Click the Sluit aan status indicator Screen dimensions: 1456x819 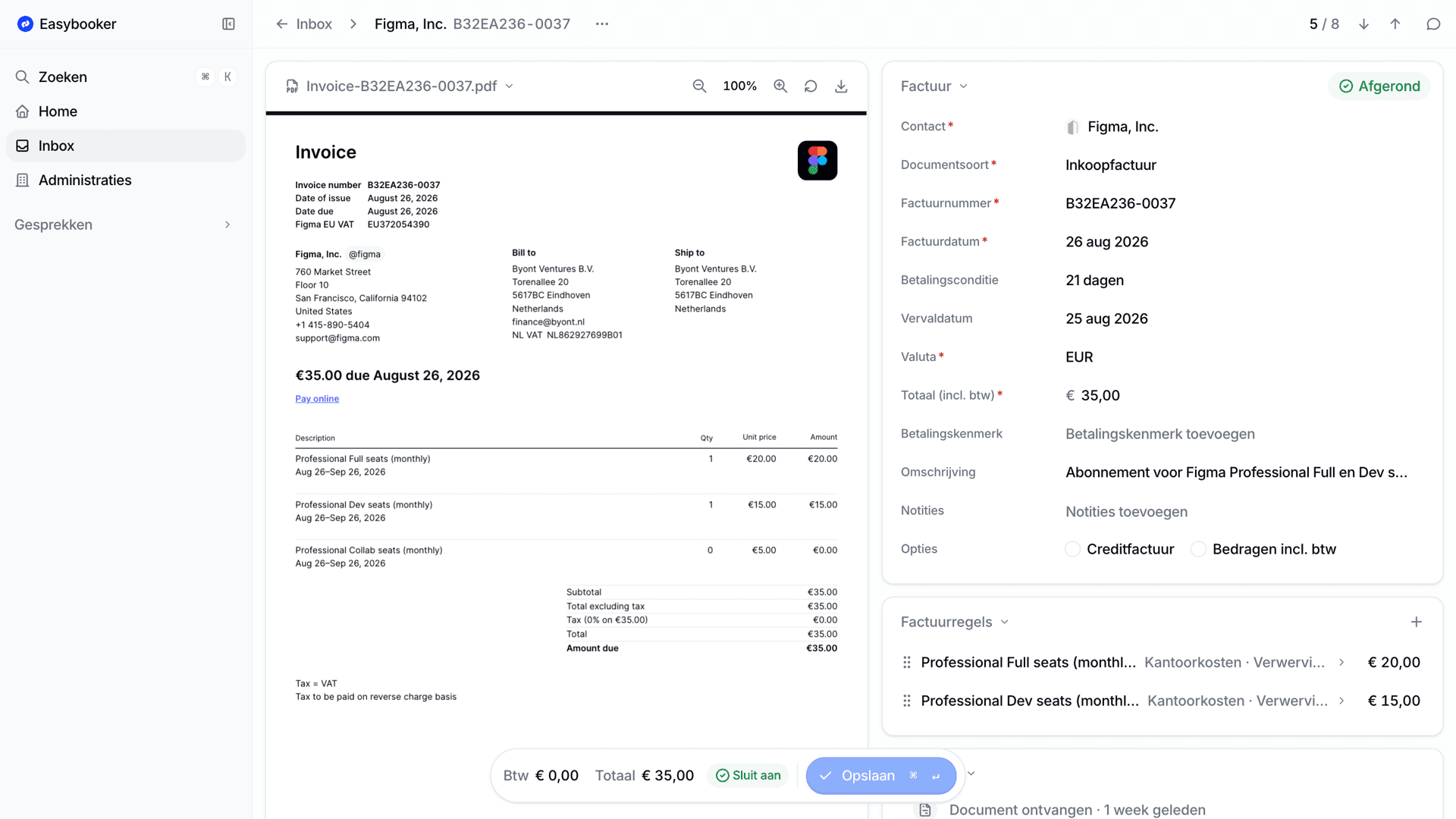click(x=748, y=776)
